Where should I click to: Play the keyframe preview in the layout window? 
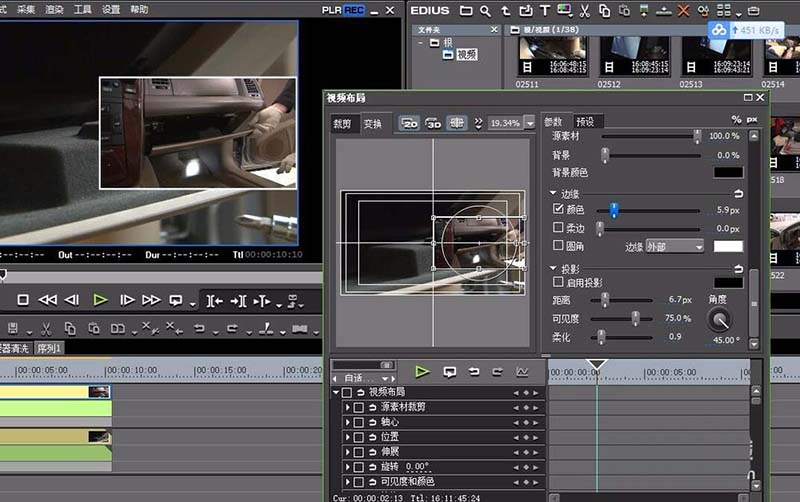(422, 371)
